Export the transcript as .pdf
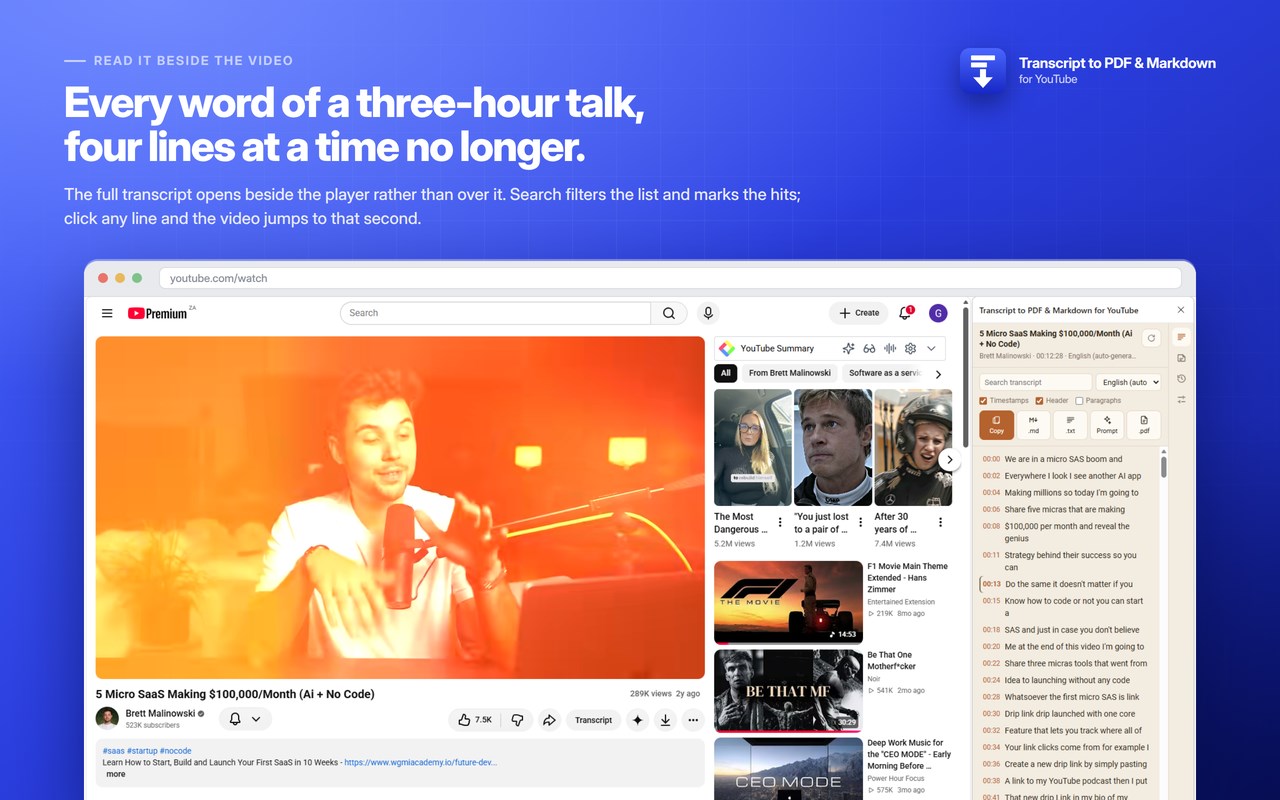 (1144, 425)
